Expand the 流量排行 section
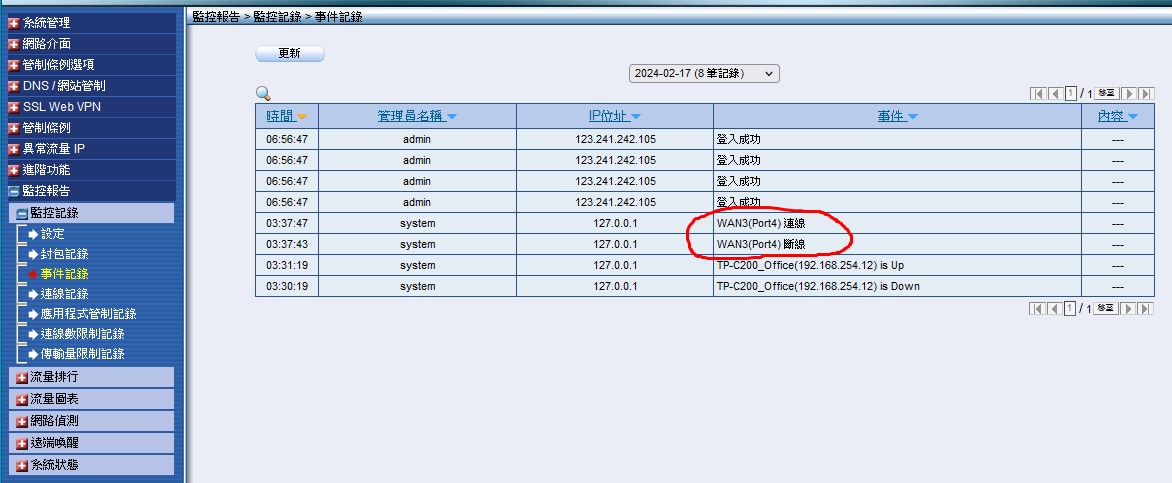This screenshot has height=483, width=1172. (x=54, y=377)
